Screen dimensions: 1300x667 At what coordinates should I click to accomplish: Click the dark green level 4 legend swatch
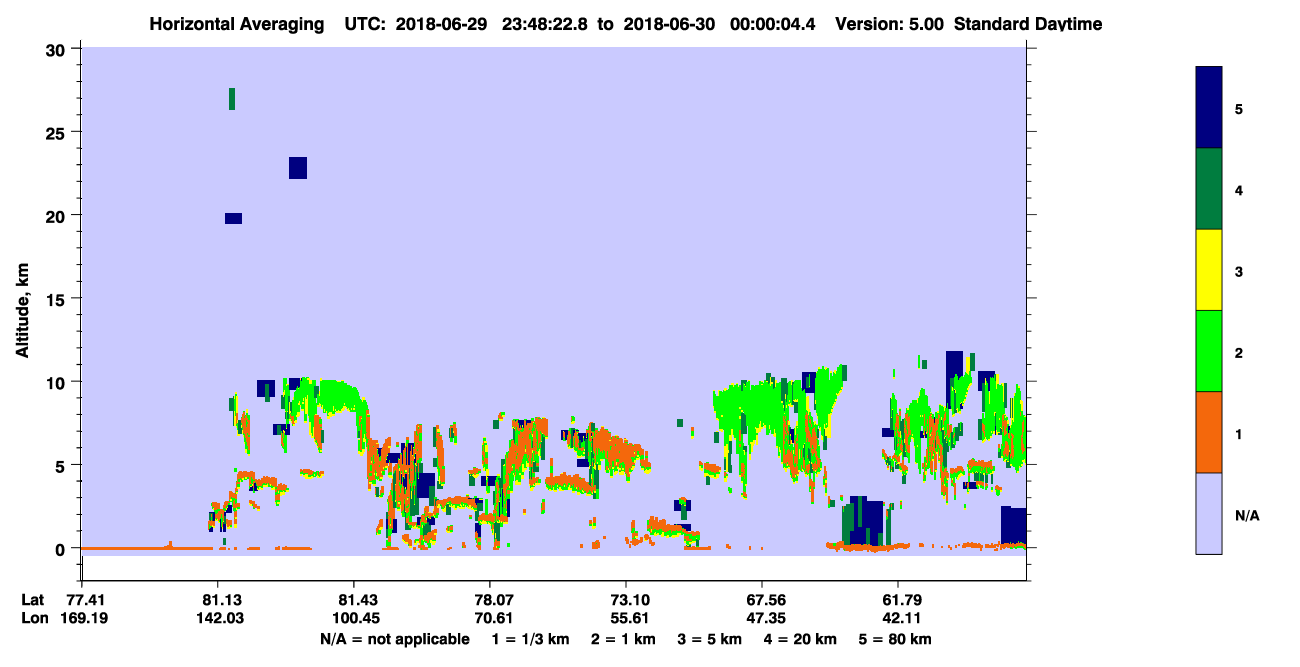[1209, 190]
